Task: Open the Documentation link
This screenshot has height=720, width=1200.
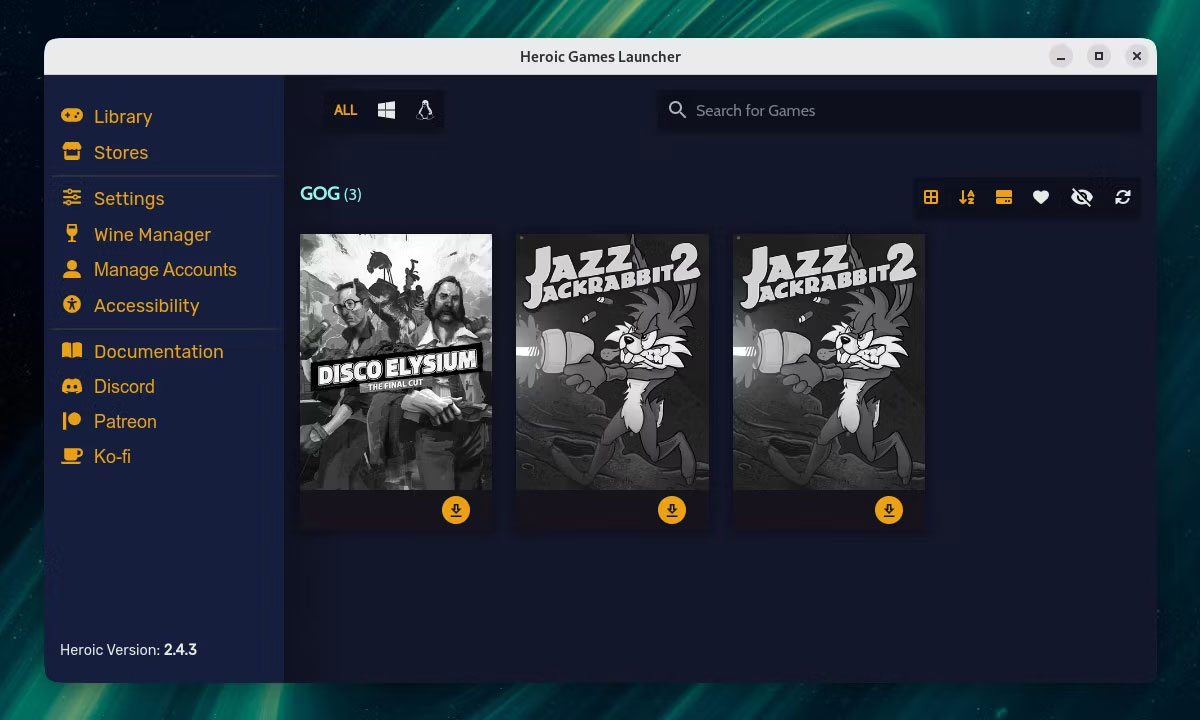Action: point(158,351)
